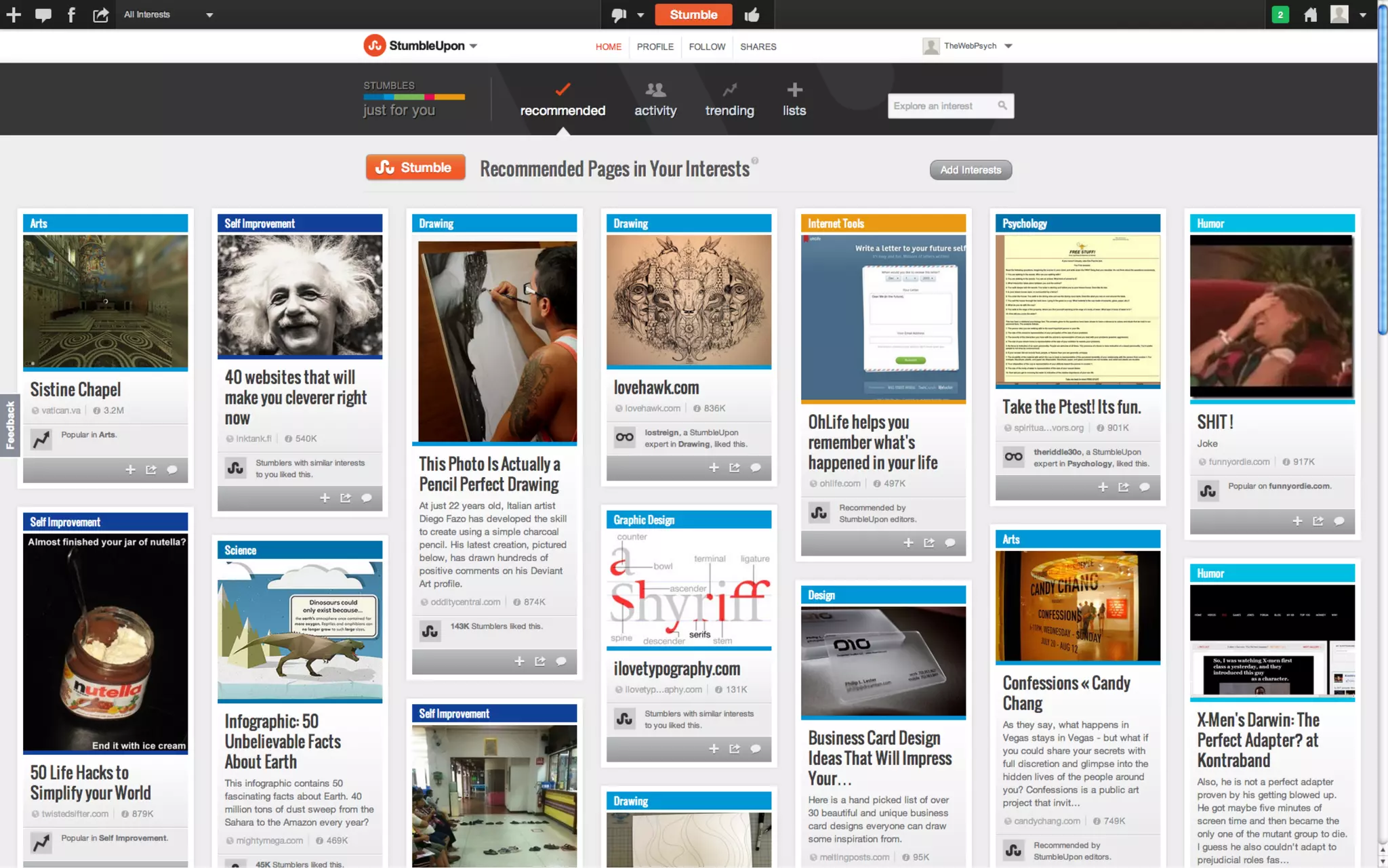Screen dimensions: 1388x868
Task: Click the Add Interests button
Action: (x=970, y=170)
